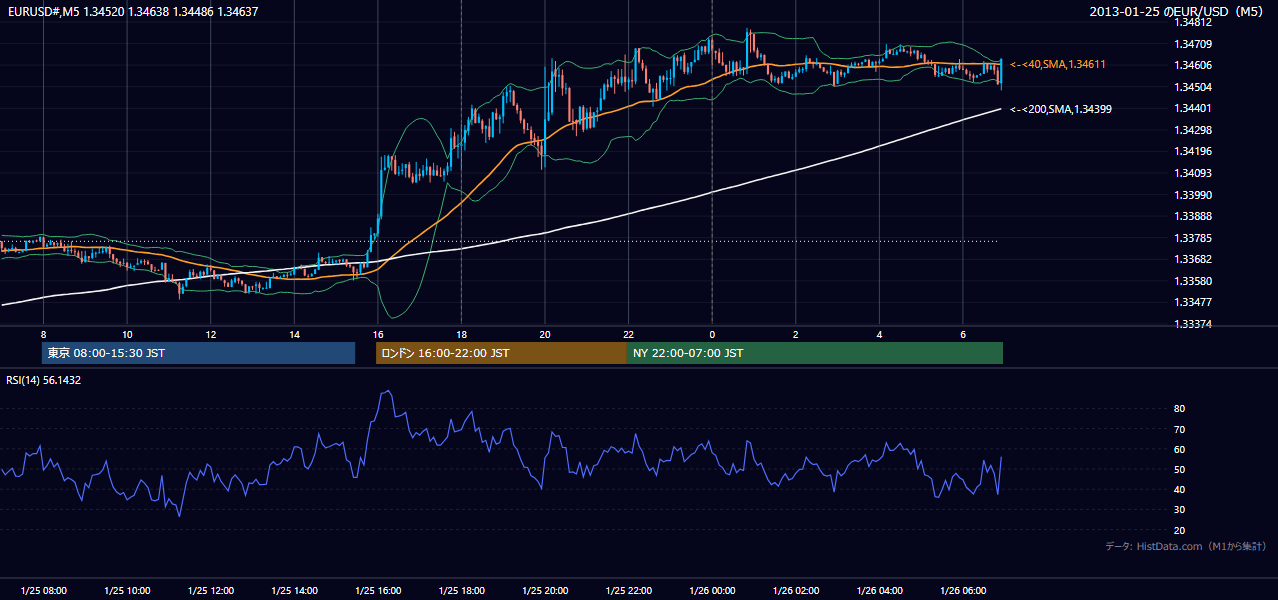Screen dimensions: 1278x600
Task: Click the 東京 08:00-15:30 JST session bar
Action: point(198,353)
